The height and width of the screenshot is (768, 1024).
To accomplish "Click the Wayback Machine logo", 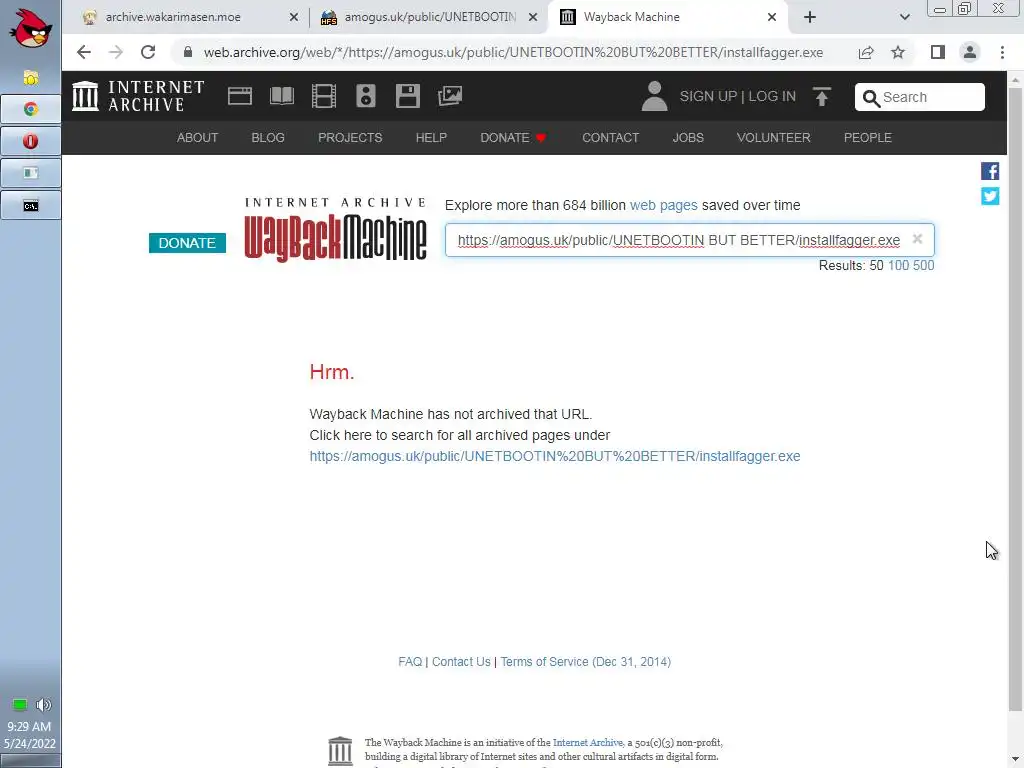I will point(335,230).
